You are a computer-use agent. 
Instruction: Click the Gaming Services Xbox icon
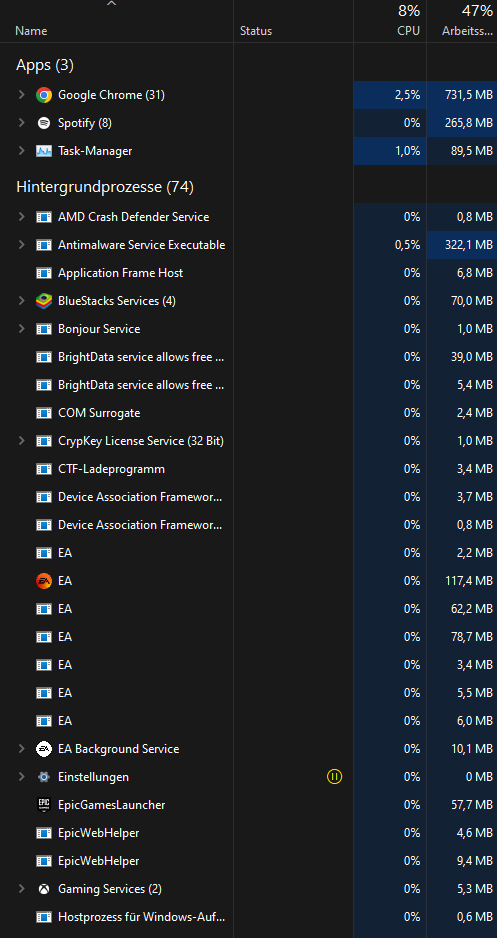click(44, 889)
